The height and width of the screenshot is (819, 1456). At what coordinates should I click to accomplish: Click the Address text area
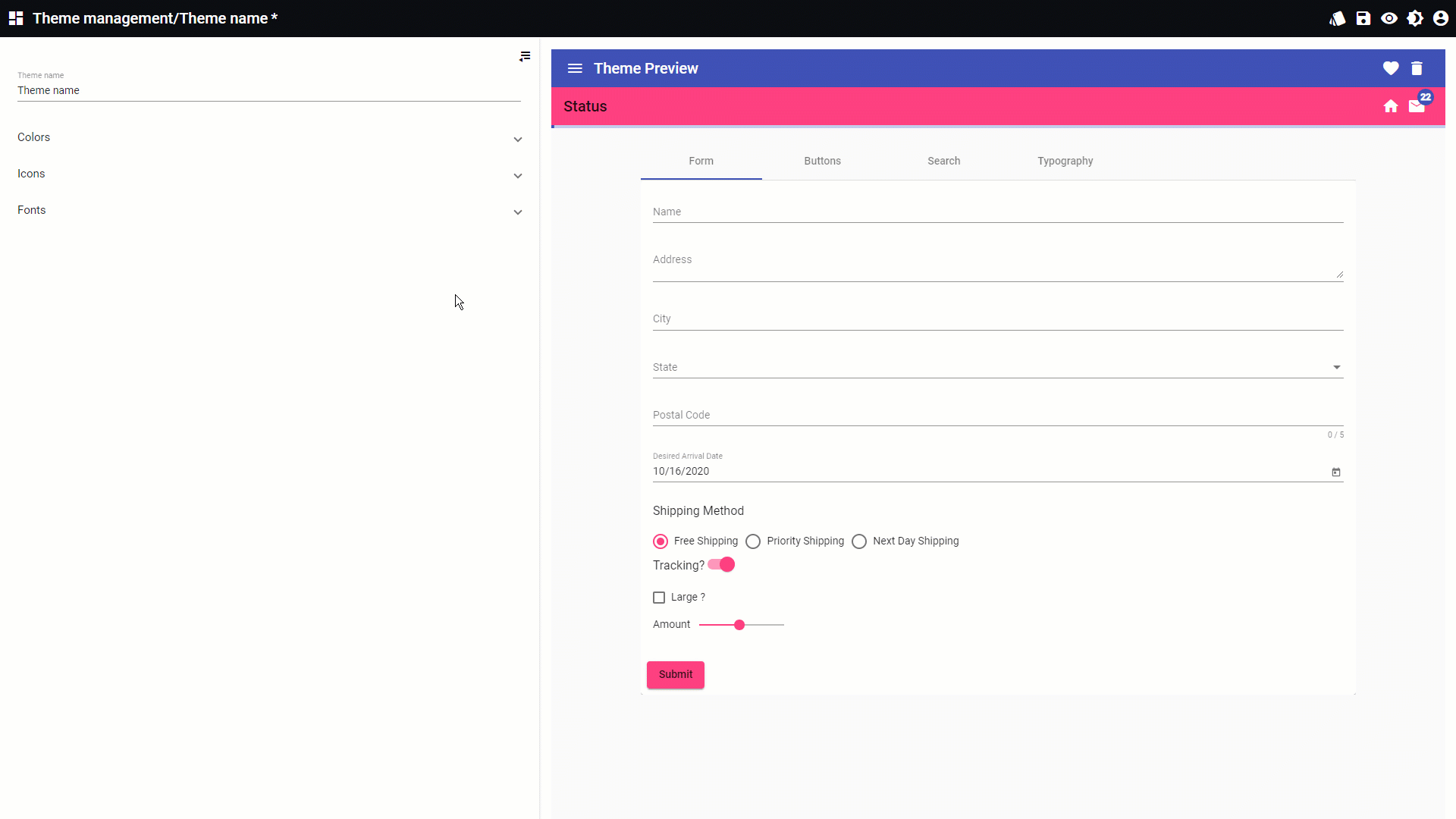pyautogui.click(x=998, y=263)
